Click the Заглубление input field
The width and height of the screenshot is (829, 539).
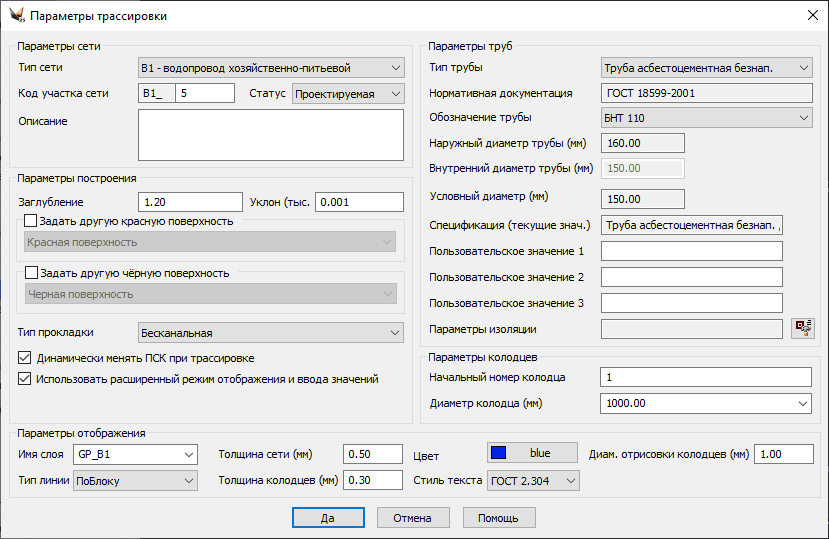pyautogui.click(x=190, y=202)
